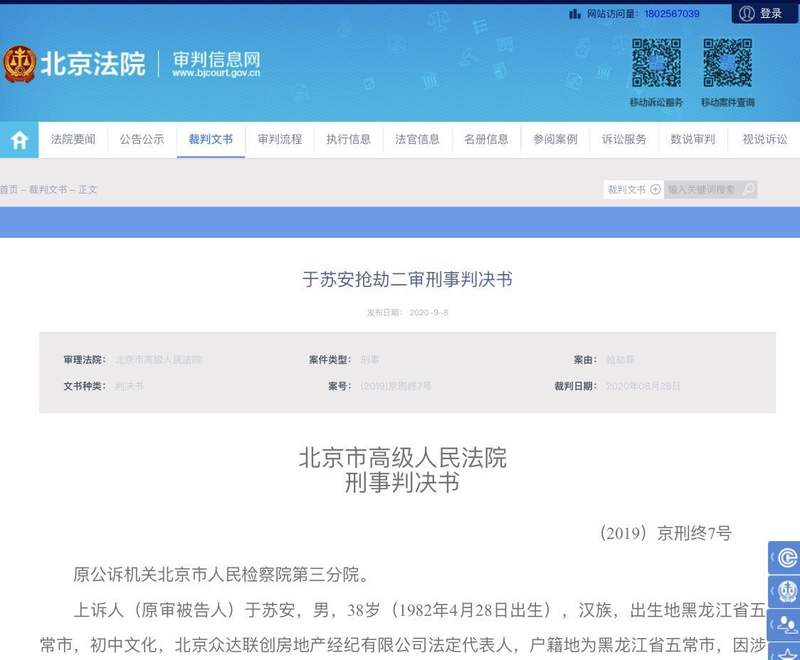The image size is (800, 660).
Task: Open the 法院要闻 navigation item
Action: [x=73, y=139]
